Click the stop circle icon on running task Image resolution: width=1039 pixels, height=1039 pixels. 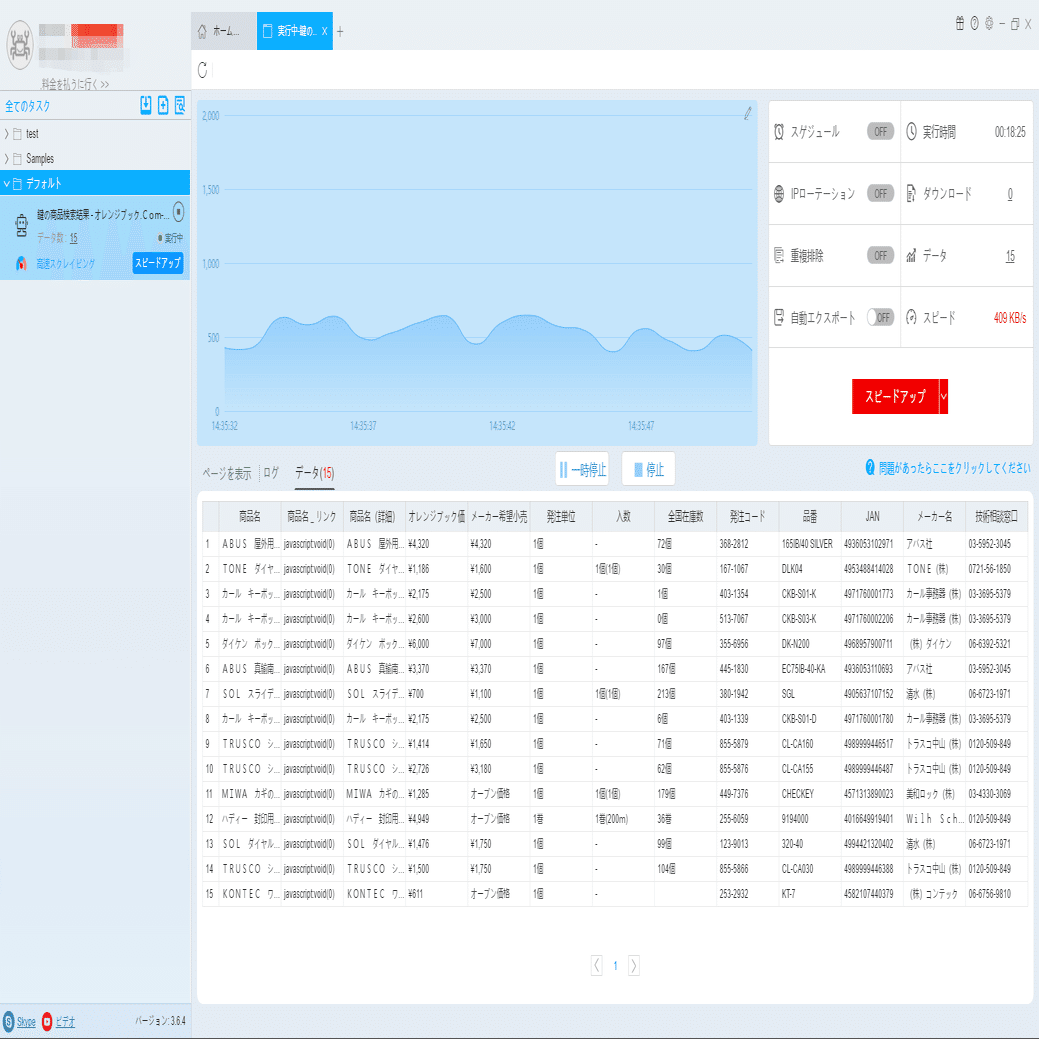(178, 211)
